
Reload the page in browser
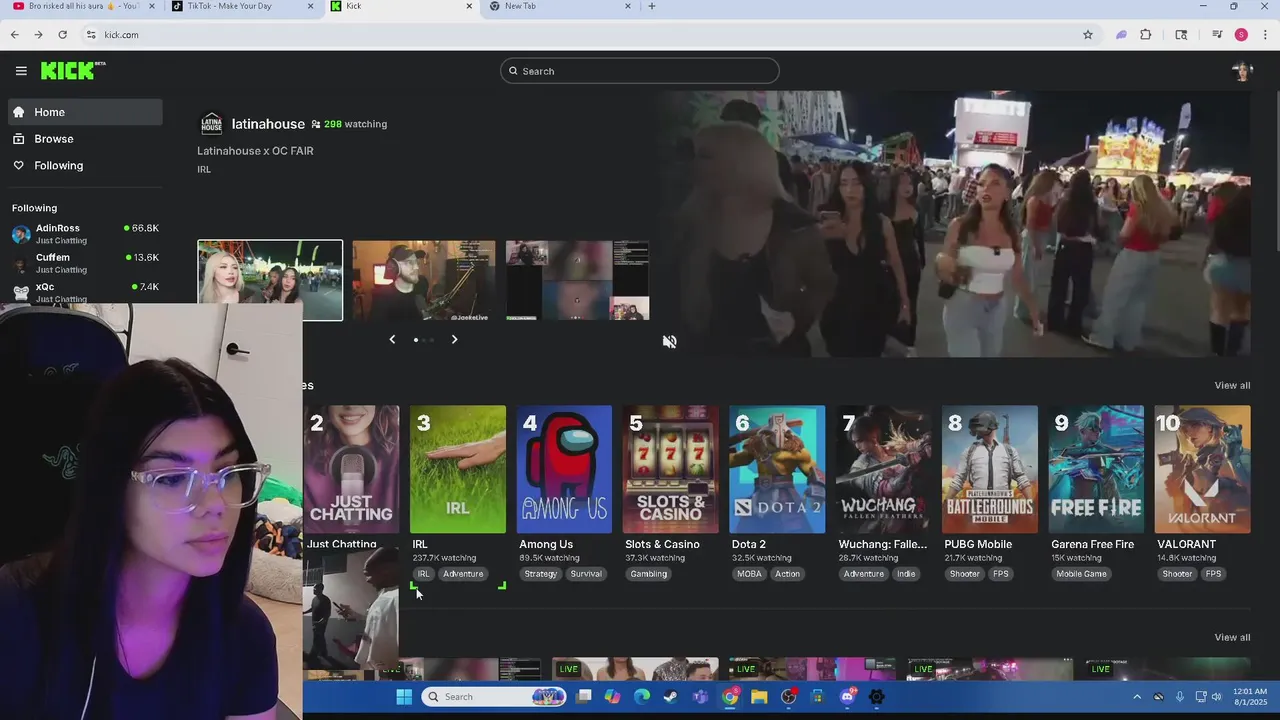point(62,34)
